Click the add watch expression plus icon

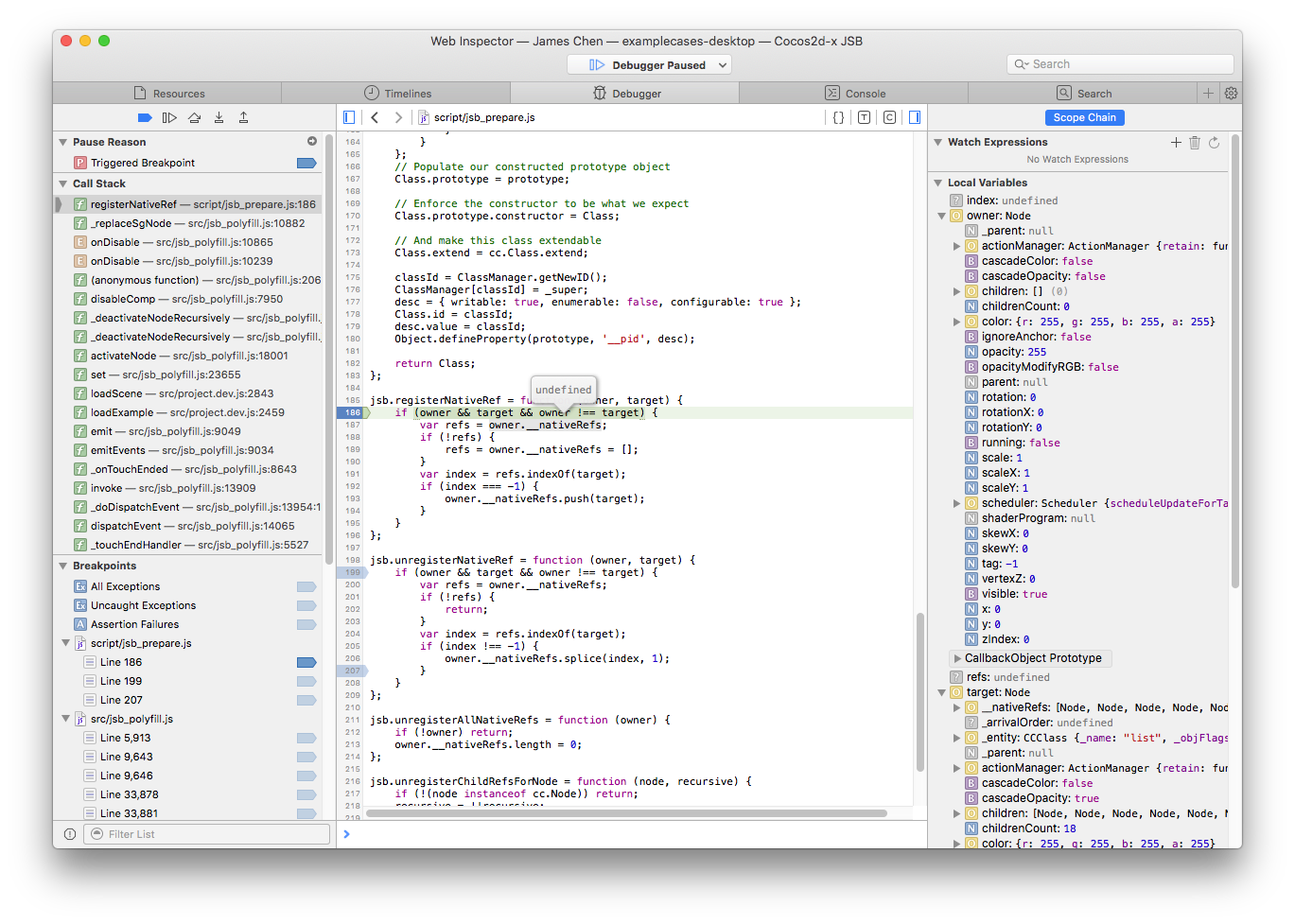pos(1176,142)
